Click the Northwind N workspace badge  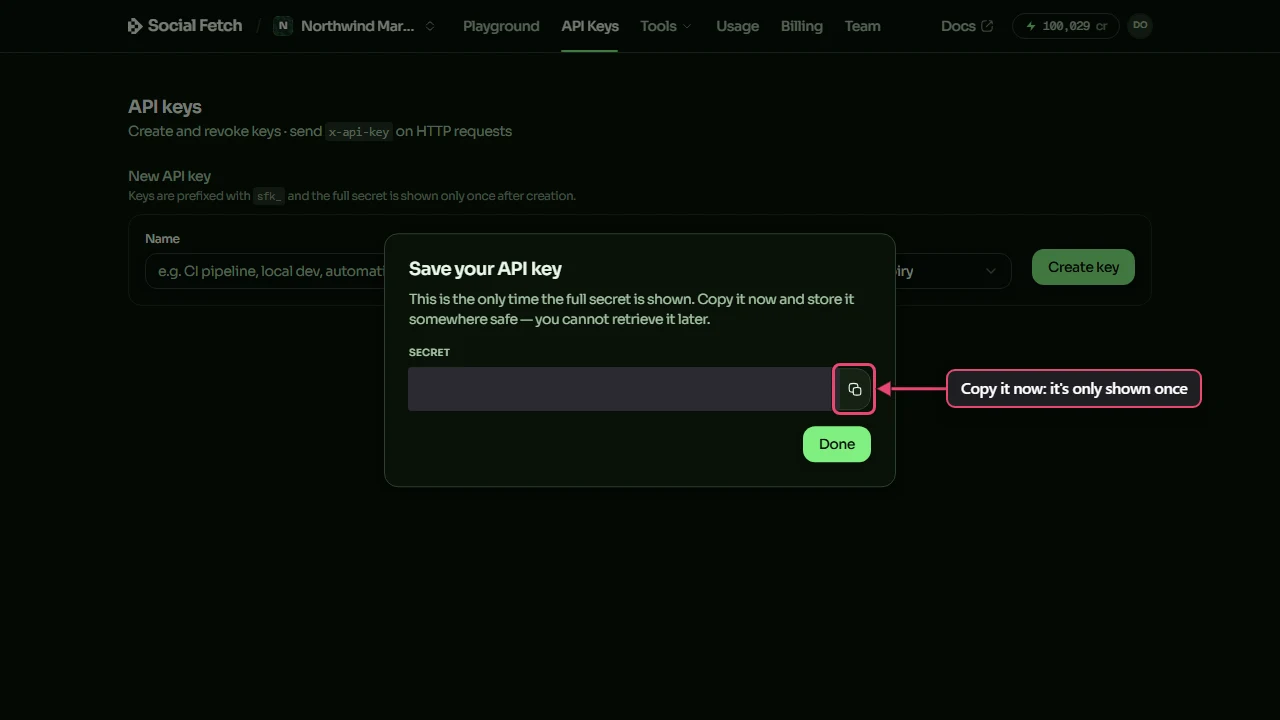(x=283, y=26)
